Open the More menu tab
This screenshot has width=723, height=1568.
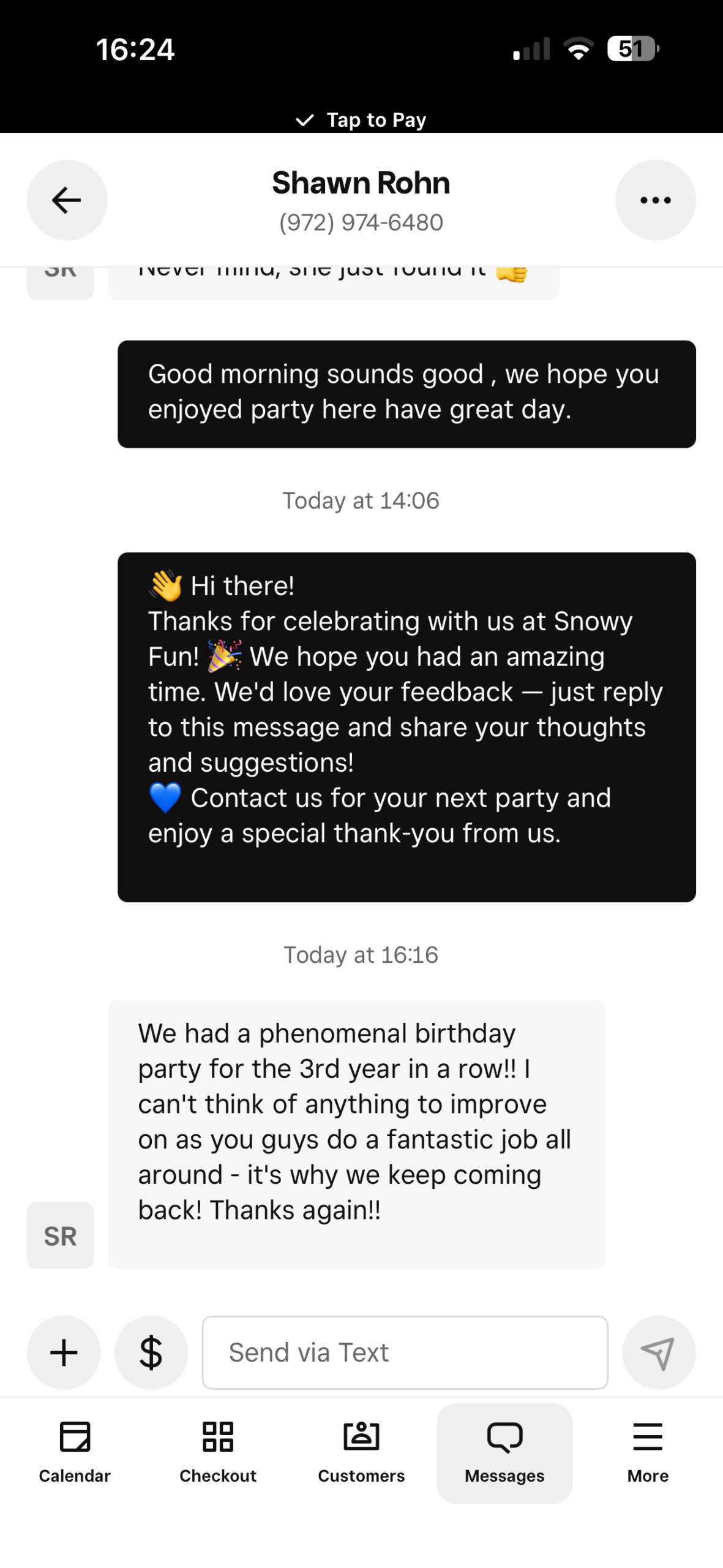[648, 1452]
